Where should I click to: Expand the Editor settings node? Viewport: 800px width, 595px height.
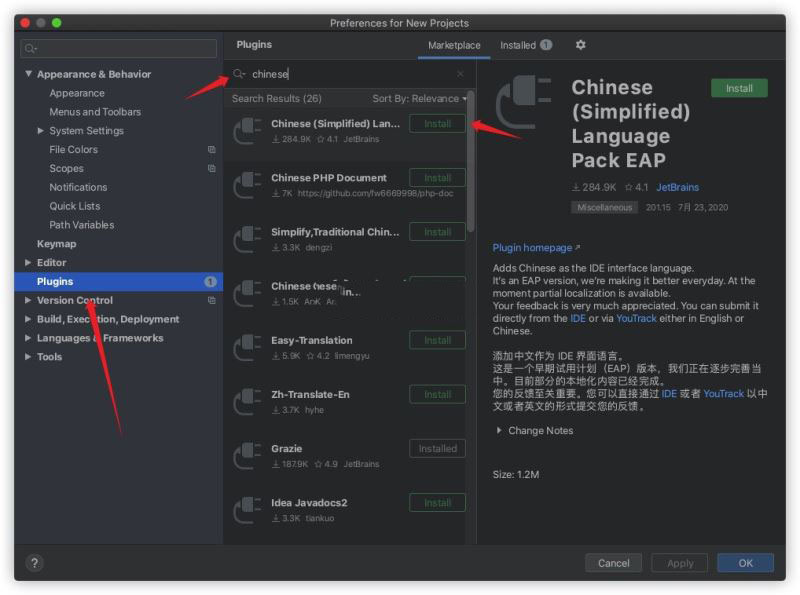(x=28, y=262)
